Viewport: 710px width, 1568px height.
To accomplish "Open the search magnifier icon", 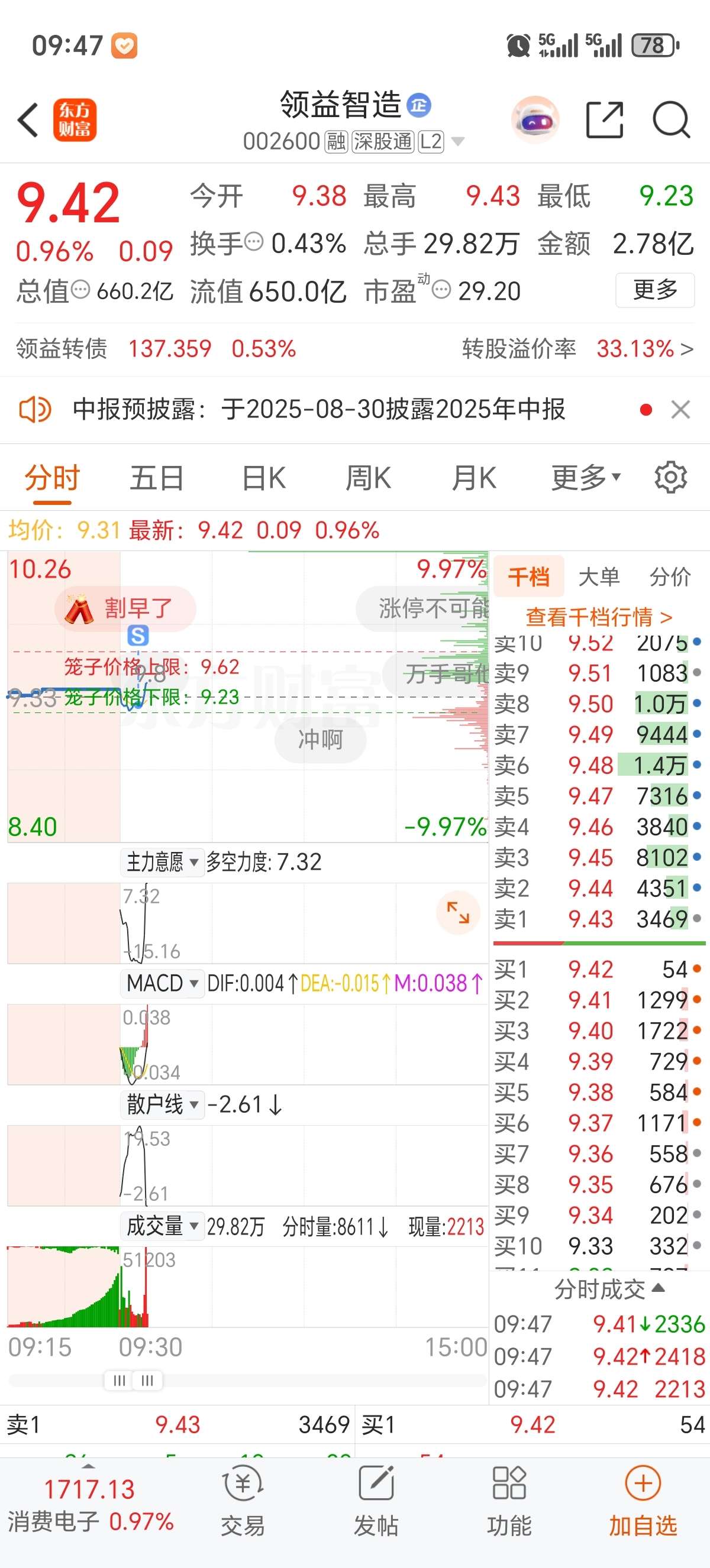I will [x=671, y=120].
